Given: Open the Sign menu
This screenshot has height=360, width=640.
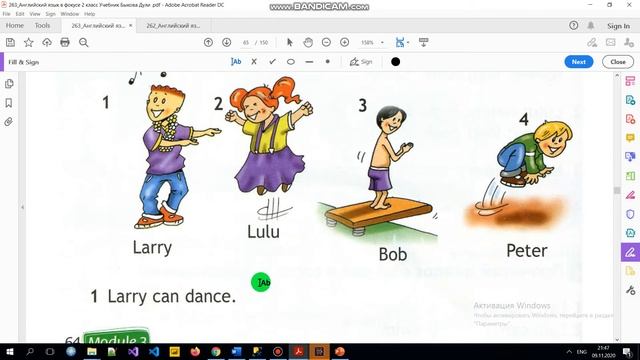Looking at the screenshot, I should (x=50, y=14).
